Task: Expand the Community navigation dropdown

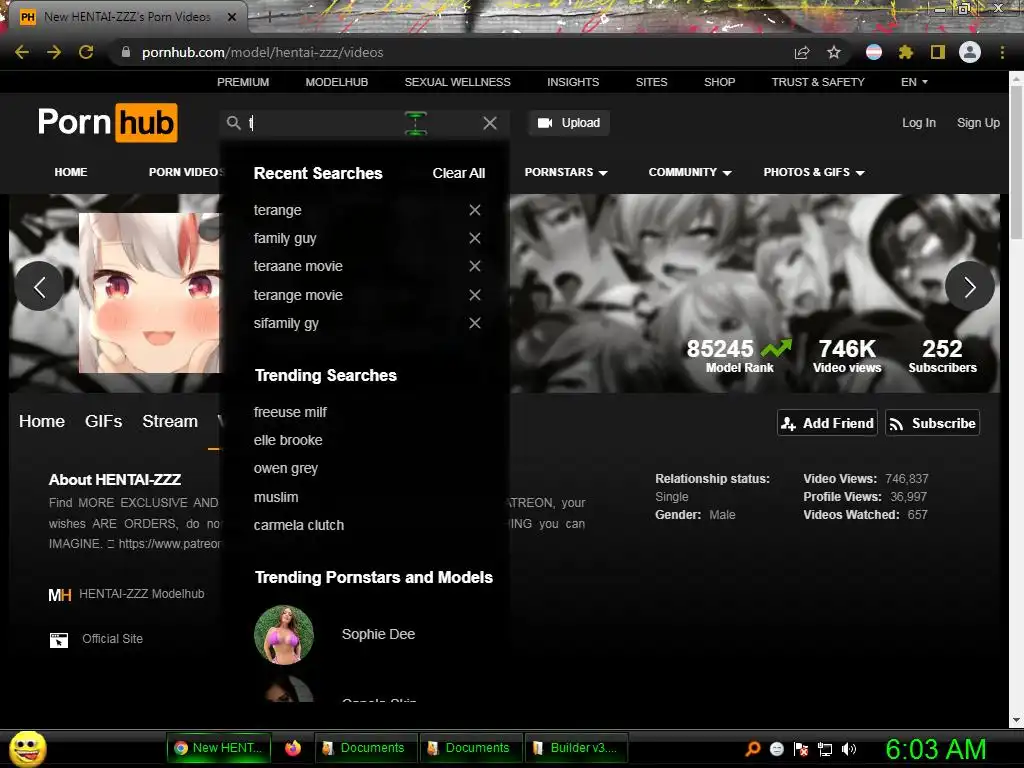Action: 690,172
